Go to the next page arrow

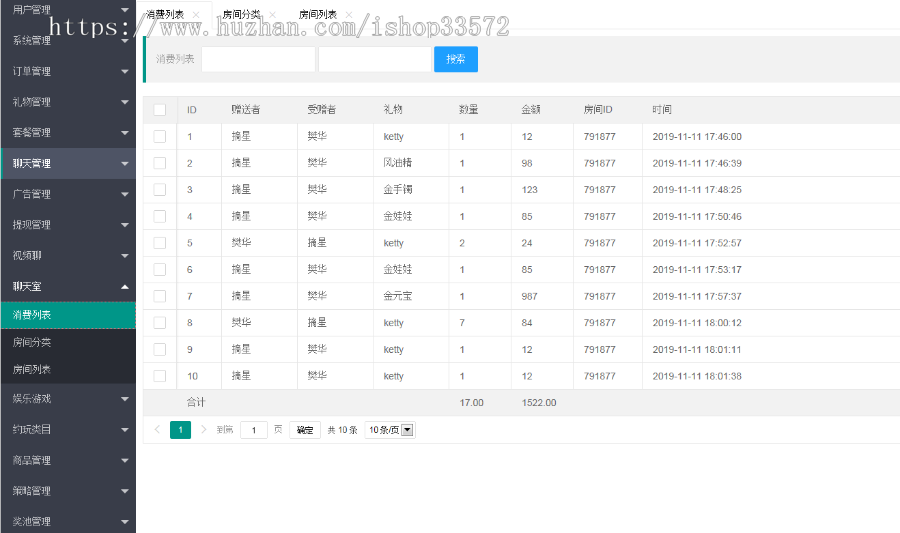(x=204, y=430)
